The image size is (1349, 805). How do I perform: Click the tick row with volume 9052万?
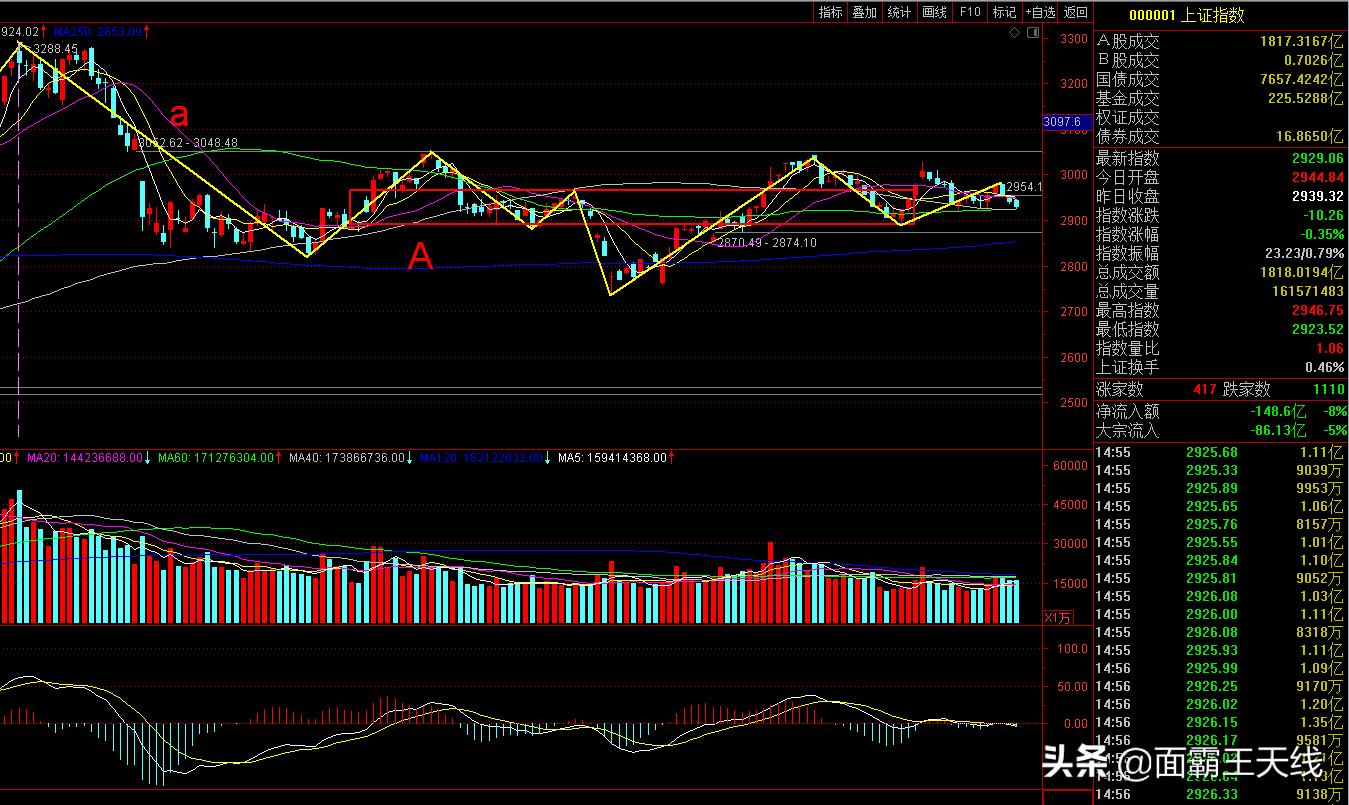click(1220, 579)
